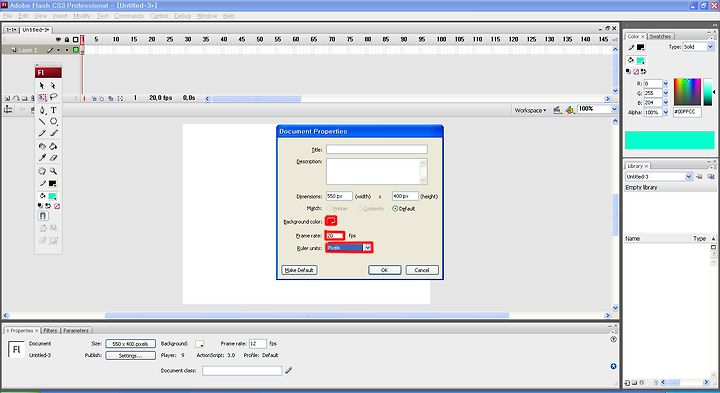Switch to the Swatches tab
720x393 pixels.
click(x=660, y=36)
